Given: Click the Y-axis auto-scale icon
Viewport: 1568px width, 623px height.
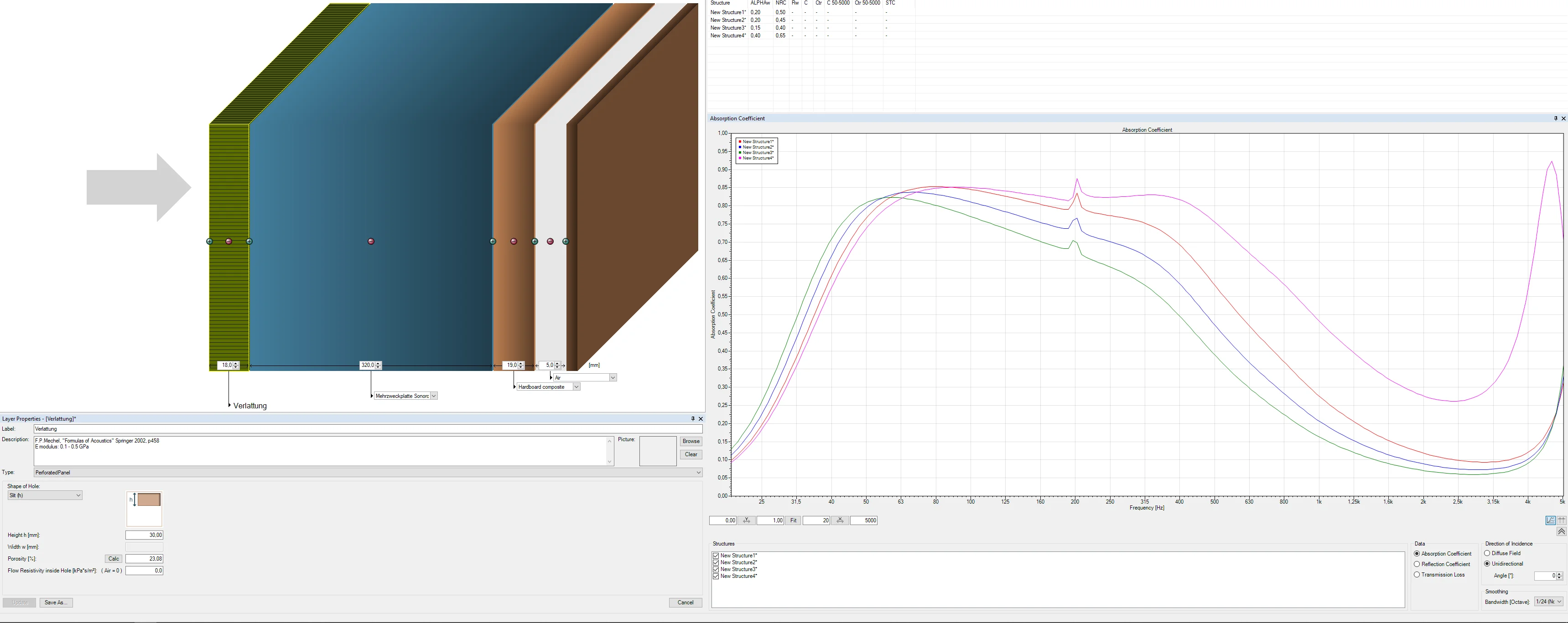Looking at the screenshot, I should tap(747, 520).
